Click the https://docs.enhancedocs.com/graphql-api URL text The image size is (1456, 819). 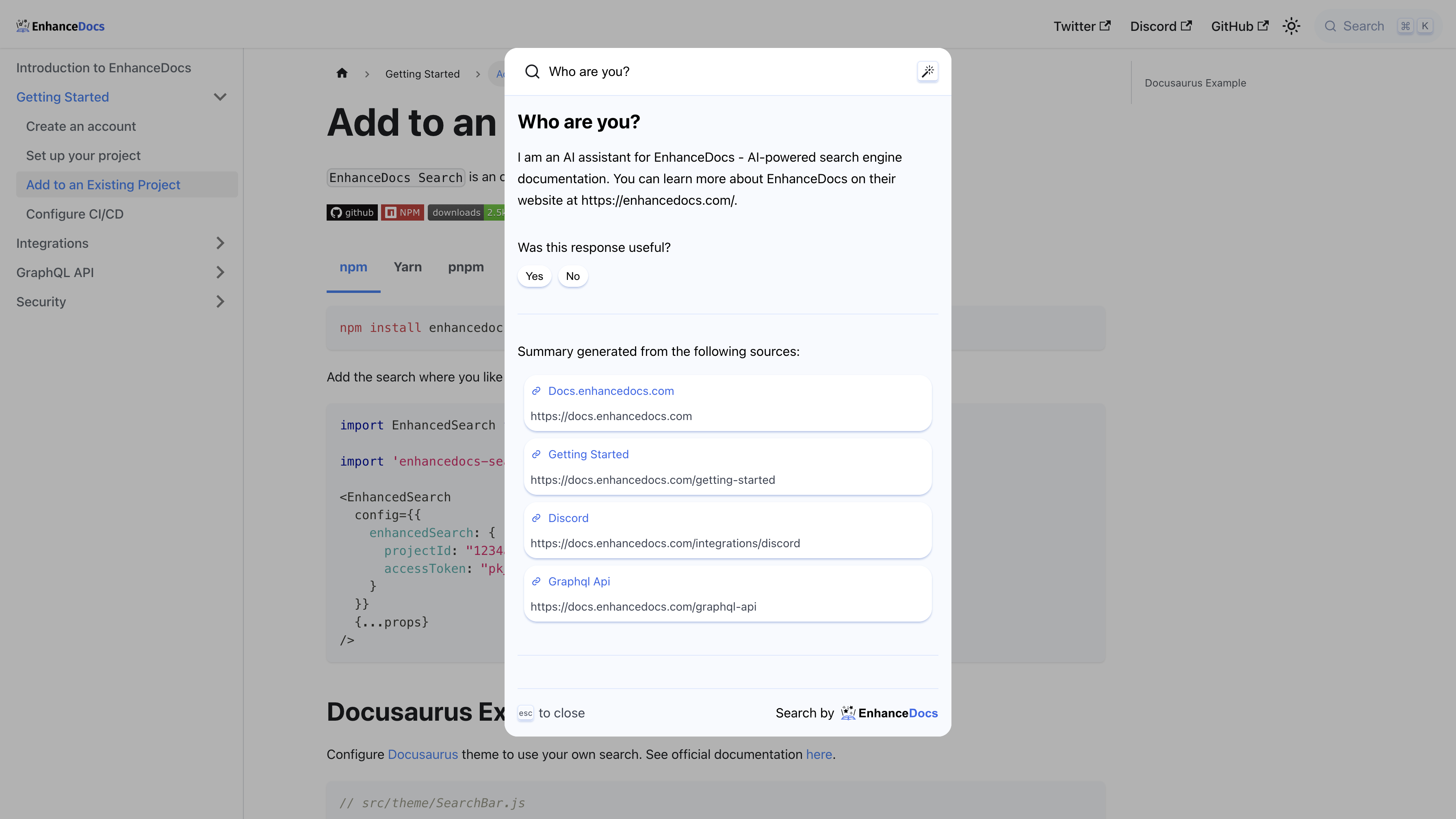[643, 607]
